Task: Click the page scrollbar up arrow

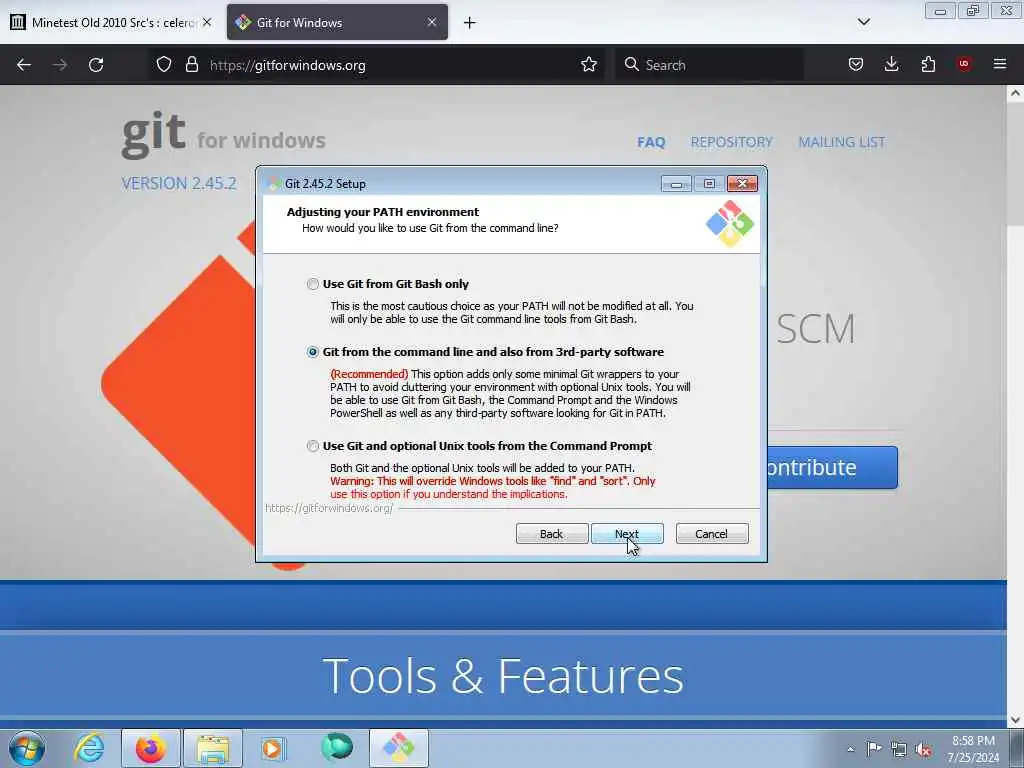Action: [1015, 93]
